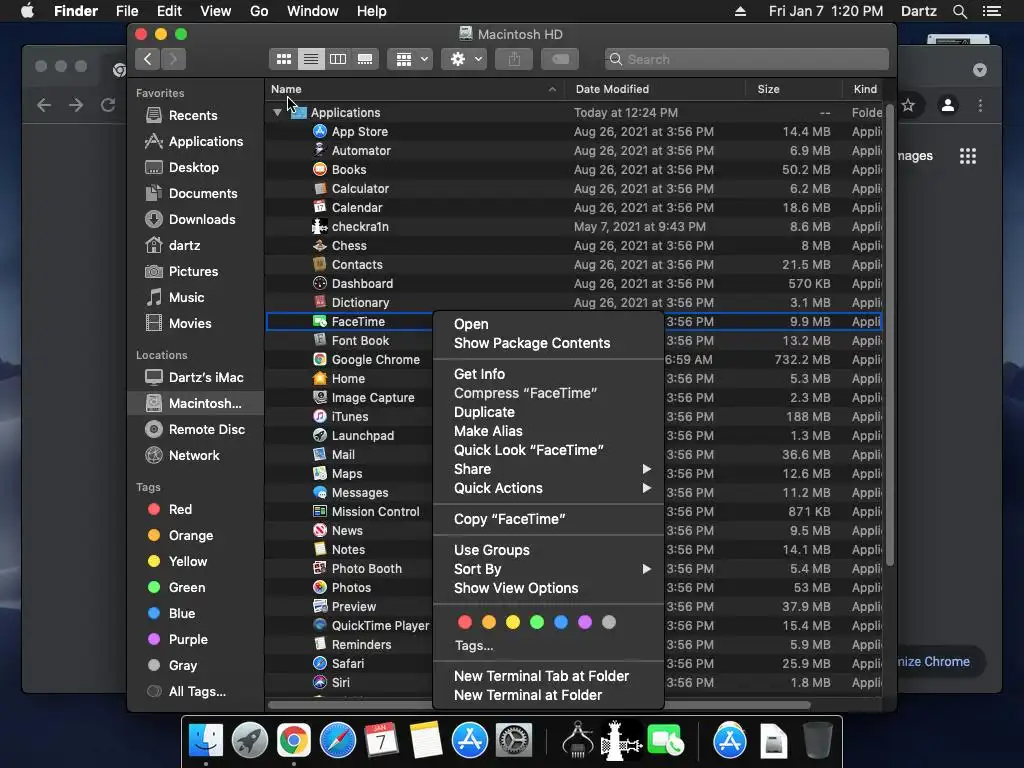The width and height of the screenshot is (1024, 768).
Task: Choose Quick Look "FaceTime"
Action: click(549, 450)
